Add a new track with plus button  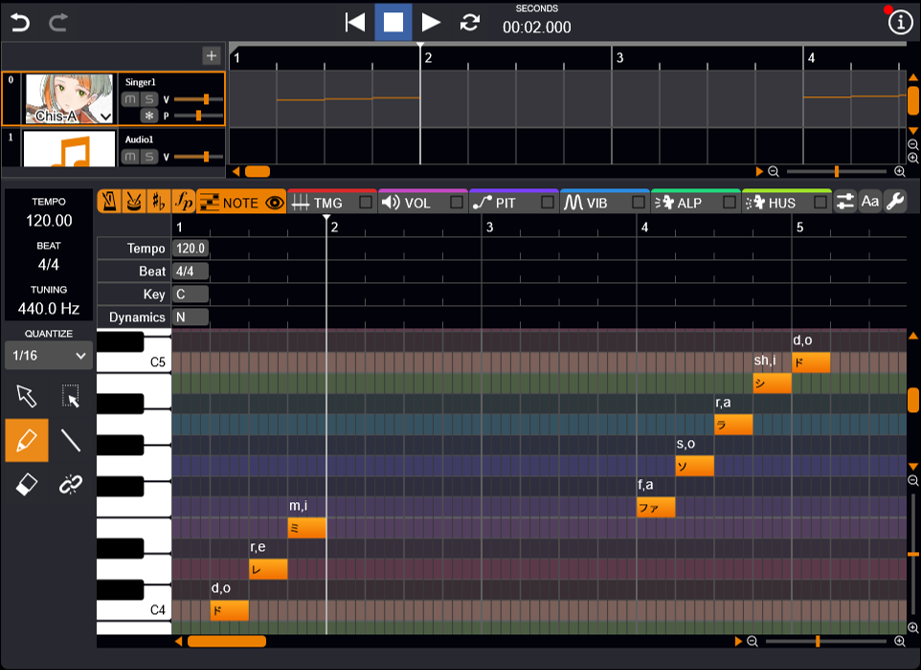(x=211, y=56)
